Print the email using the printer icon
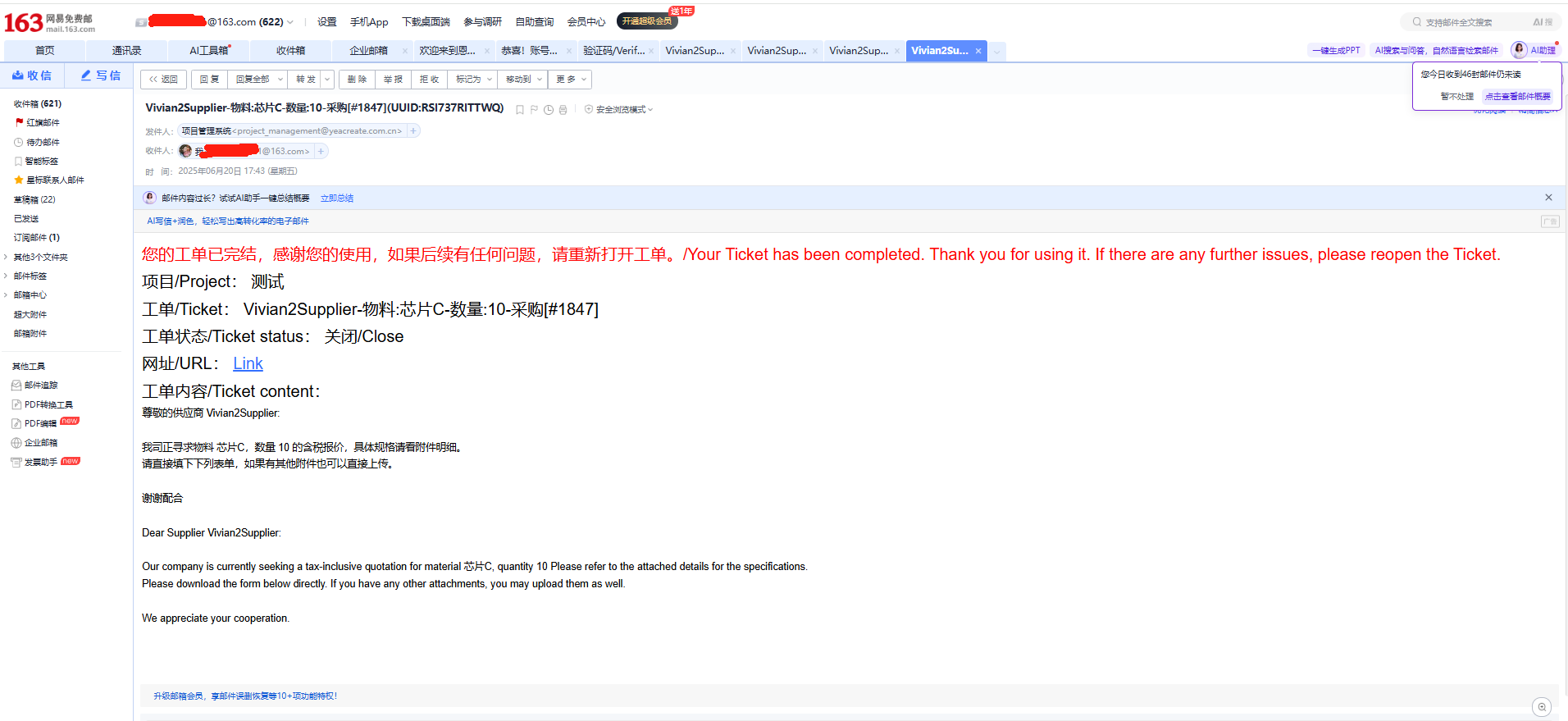The width and height of the screenshot is (1568, 721). [563, 110]
